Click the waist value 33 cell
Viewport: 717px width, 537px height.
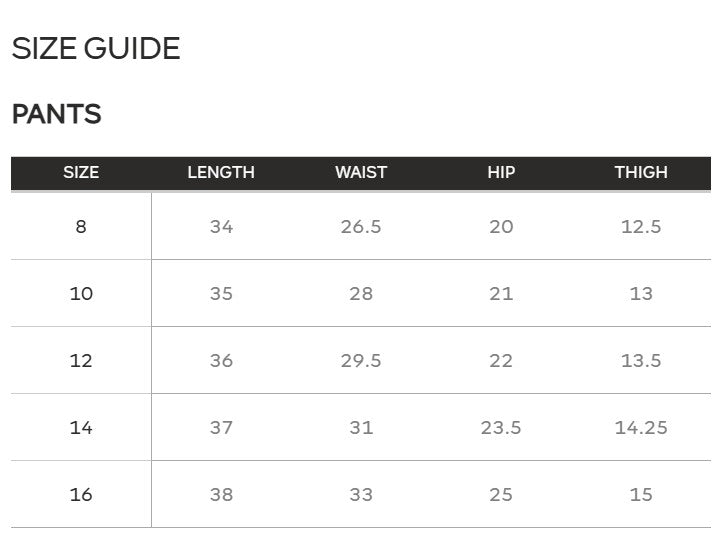click(x=361, y=495)
